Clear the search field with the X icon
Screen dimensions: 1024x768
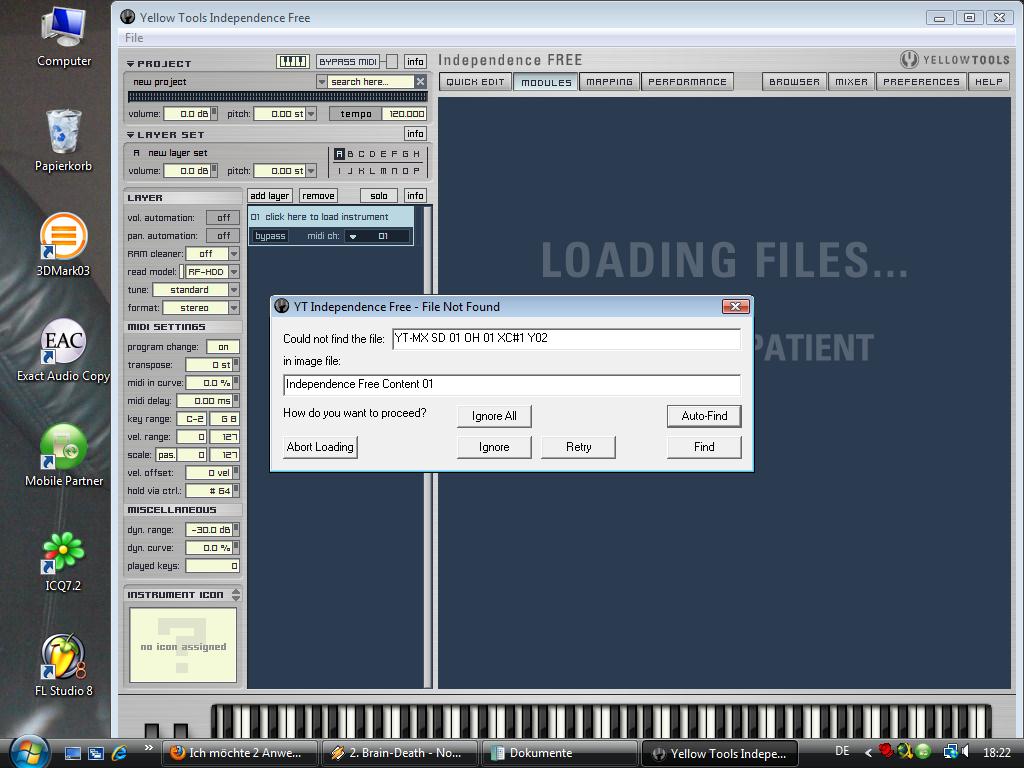(421, 82)
